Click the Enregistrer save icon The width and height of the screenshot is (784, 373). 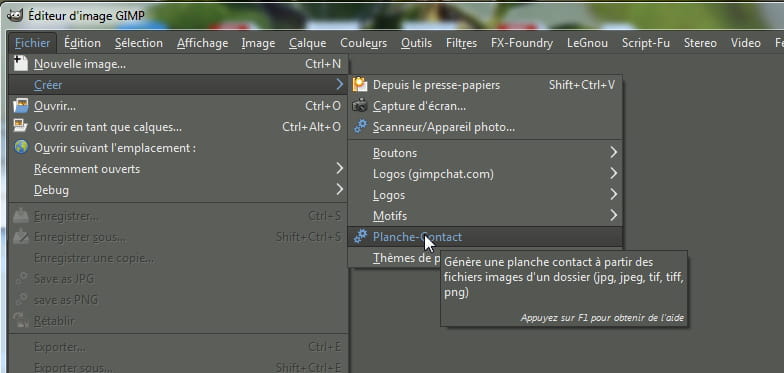[x=21, y=216]
